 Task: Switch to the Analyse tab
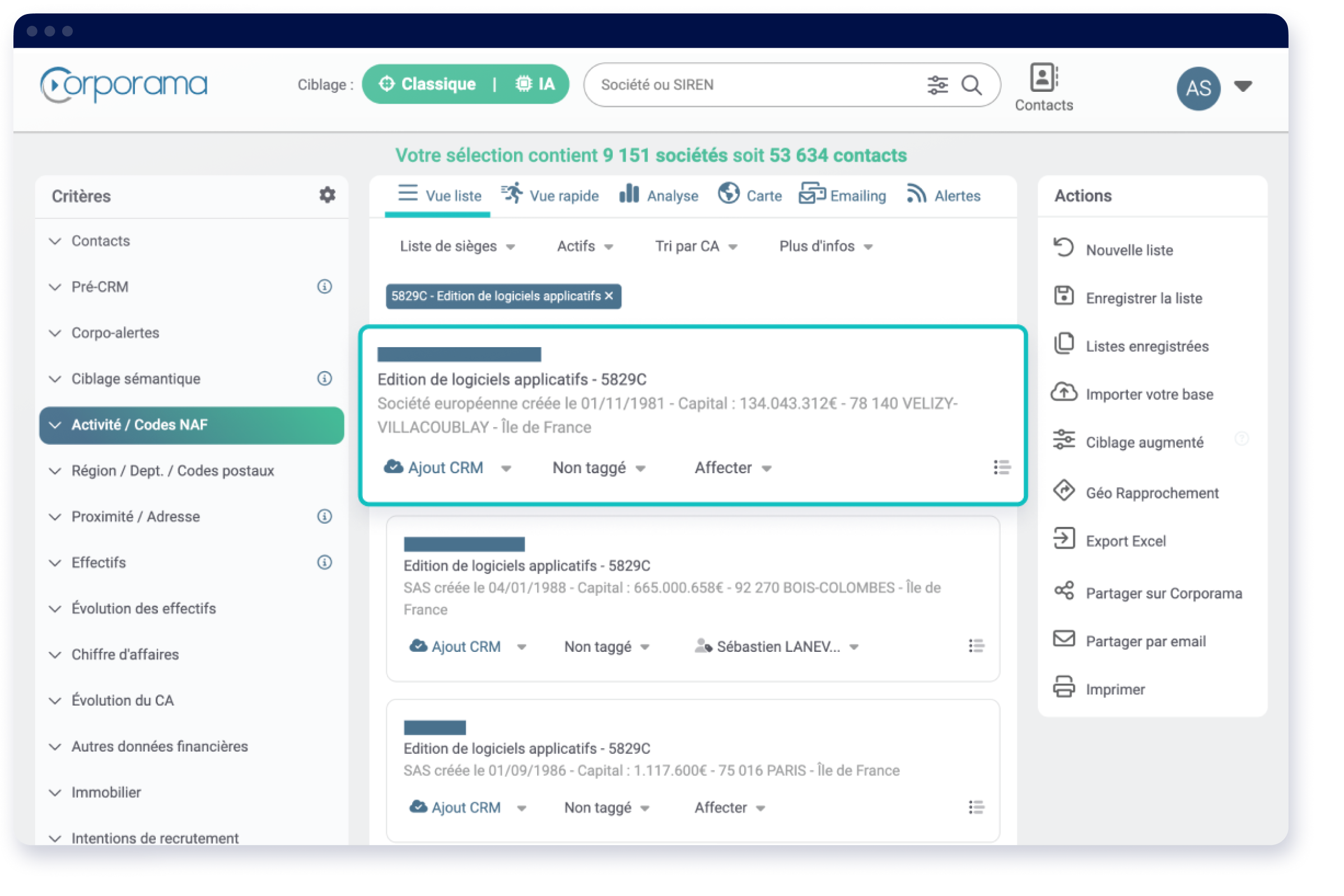click(x=659, y=195)
